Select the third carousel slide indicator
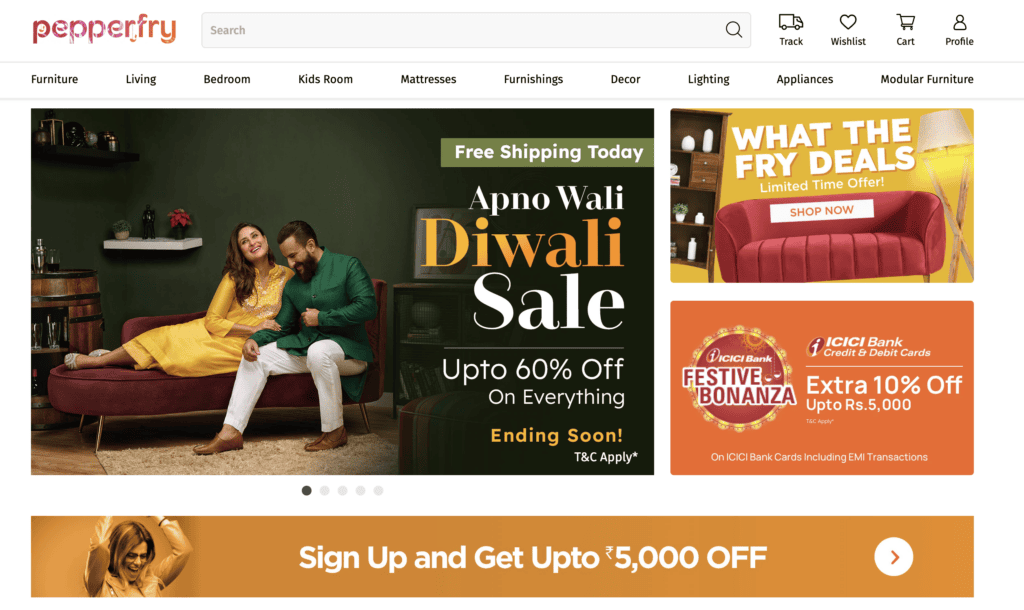1024x610 pixels. pos(342,490)
